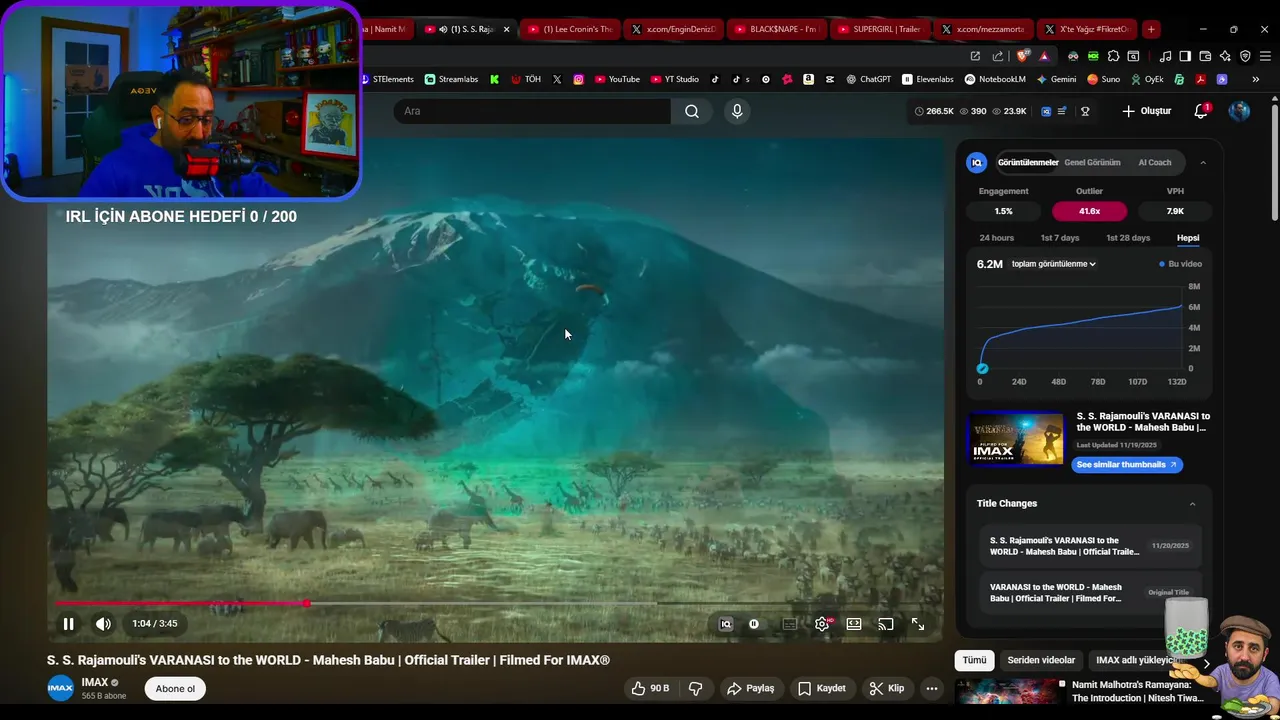
Task: Like the video with 90 B likes
Action: pos(650,688)
